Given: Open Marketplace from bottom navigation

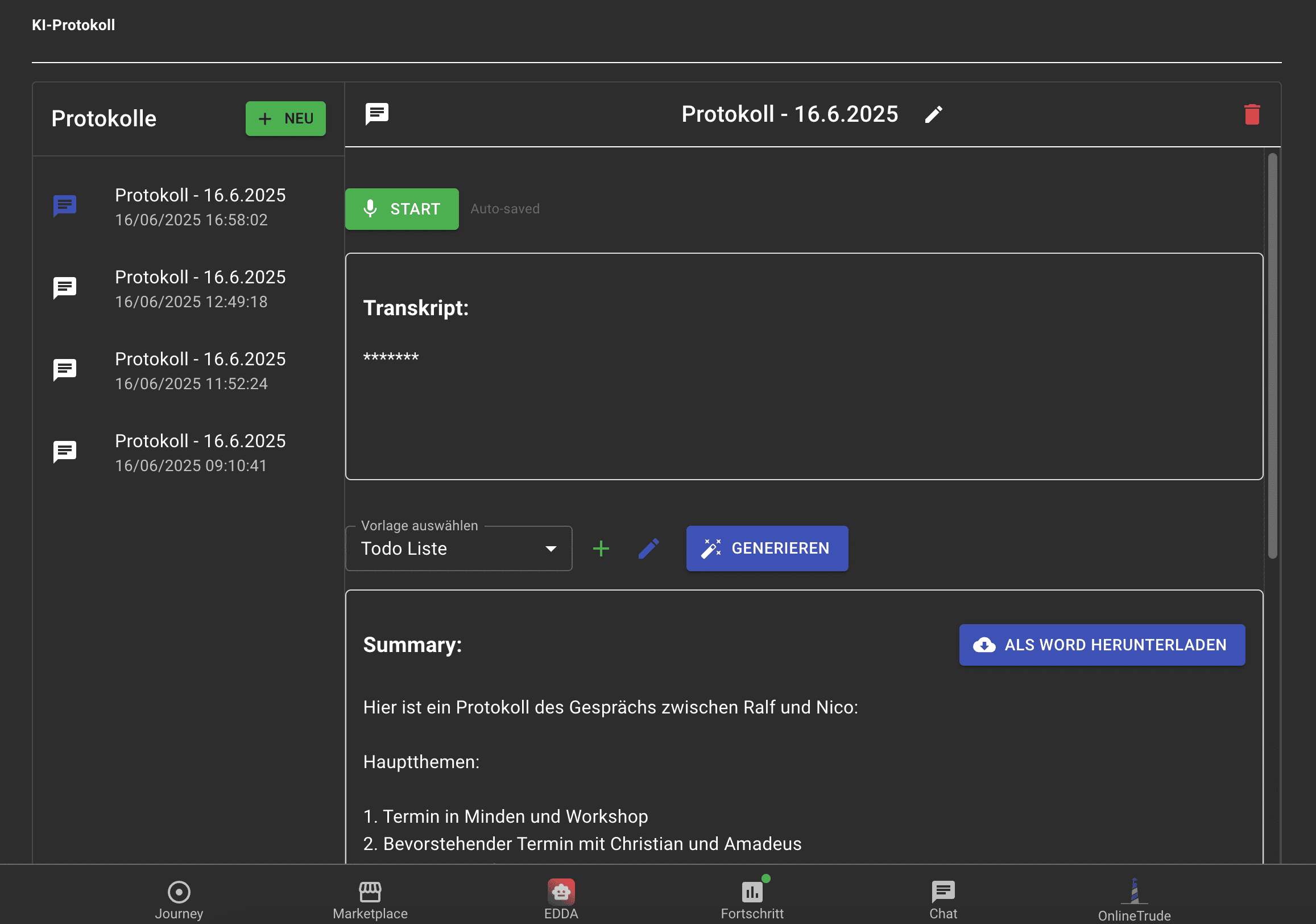Looking at the screenshot, I should [370, 898].
